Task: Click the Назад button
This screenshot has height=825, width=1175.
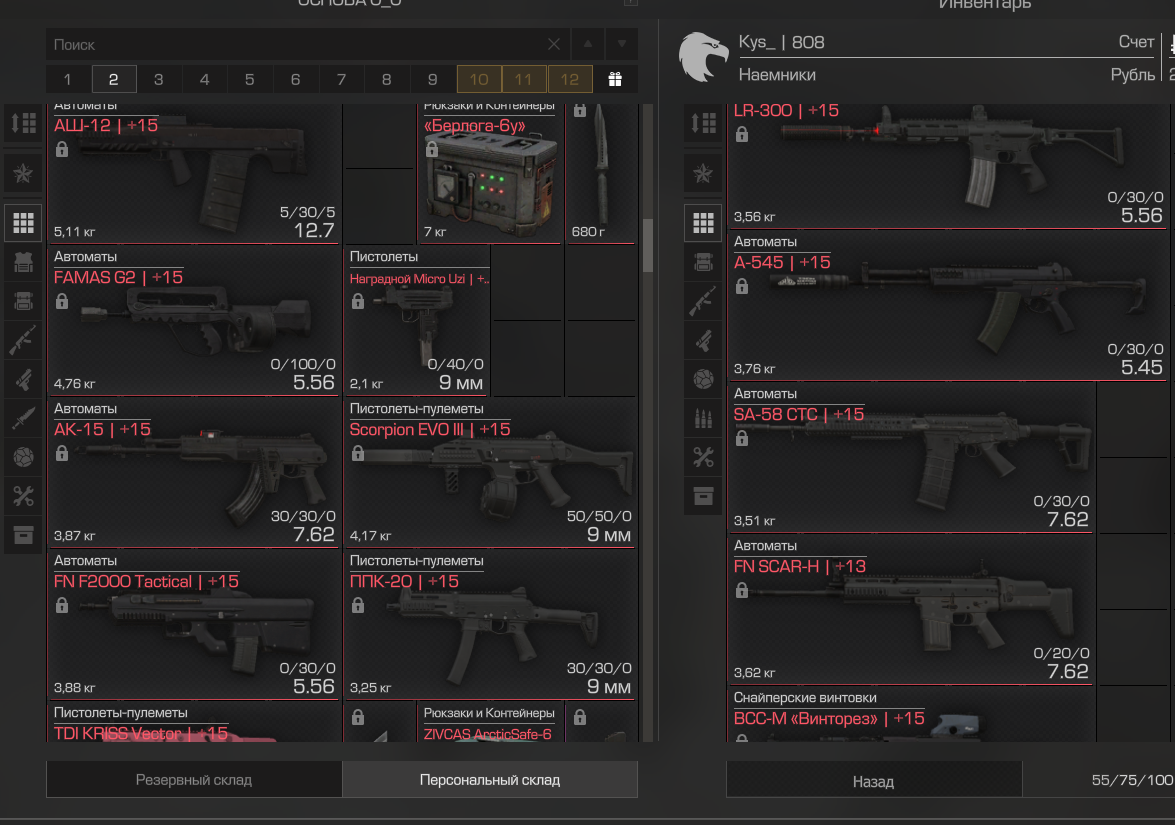Action: point(874,782)
